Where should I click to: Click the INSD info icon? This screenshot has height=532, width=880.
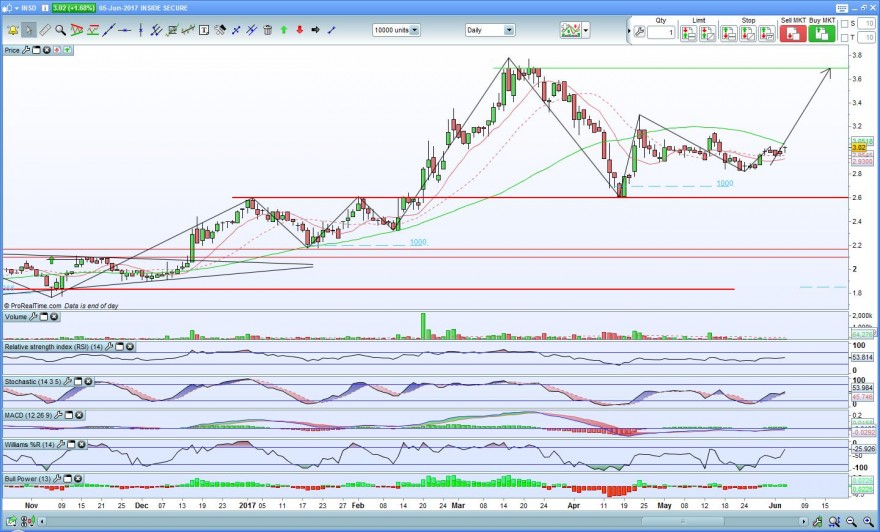[45, 8]
